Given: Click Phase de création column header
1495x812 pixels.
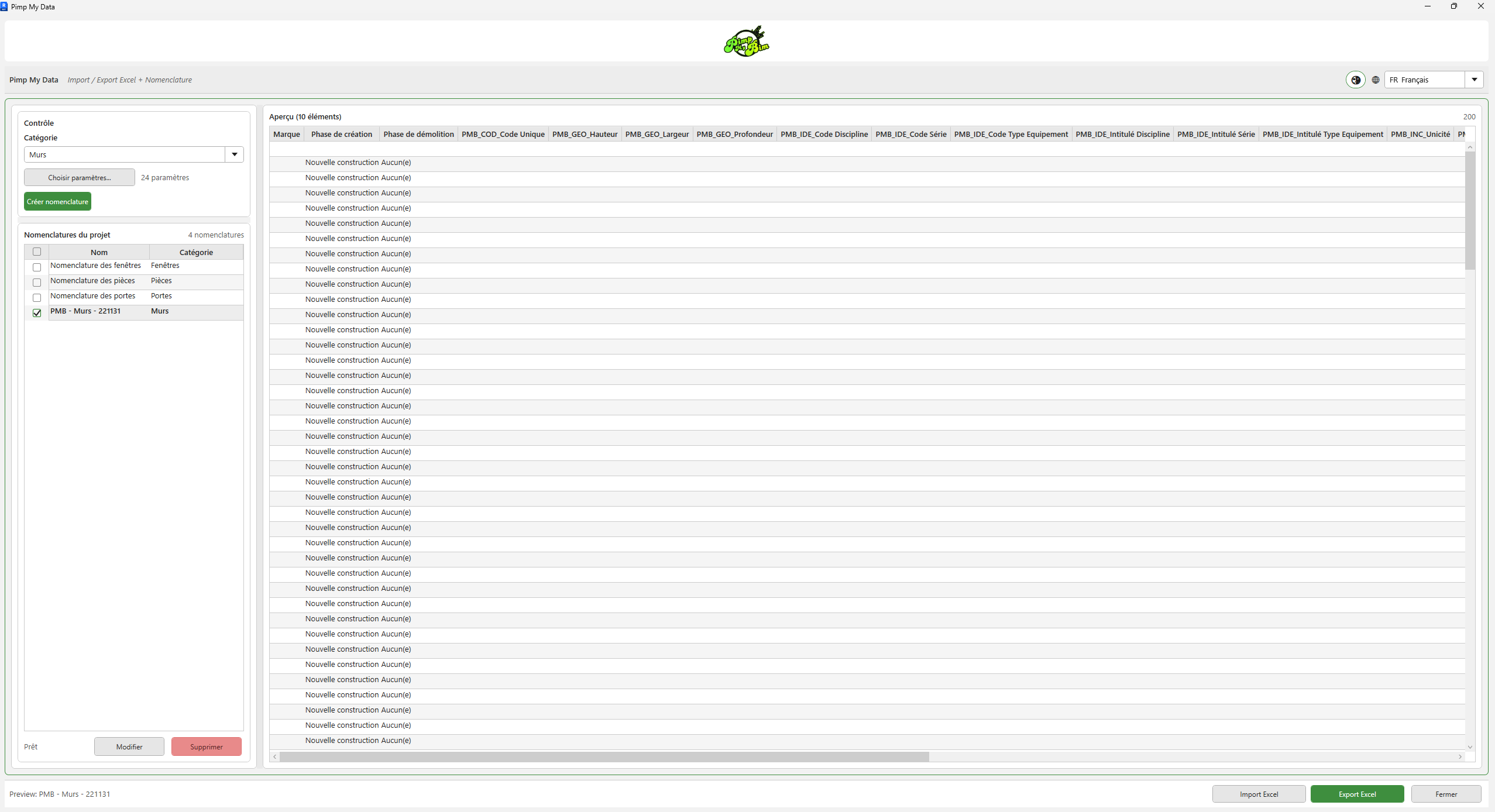Looking at the screenshot, I should click(342, 135).
